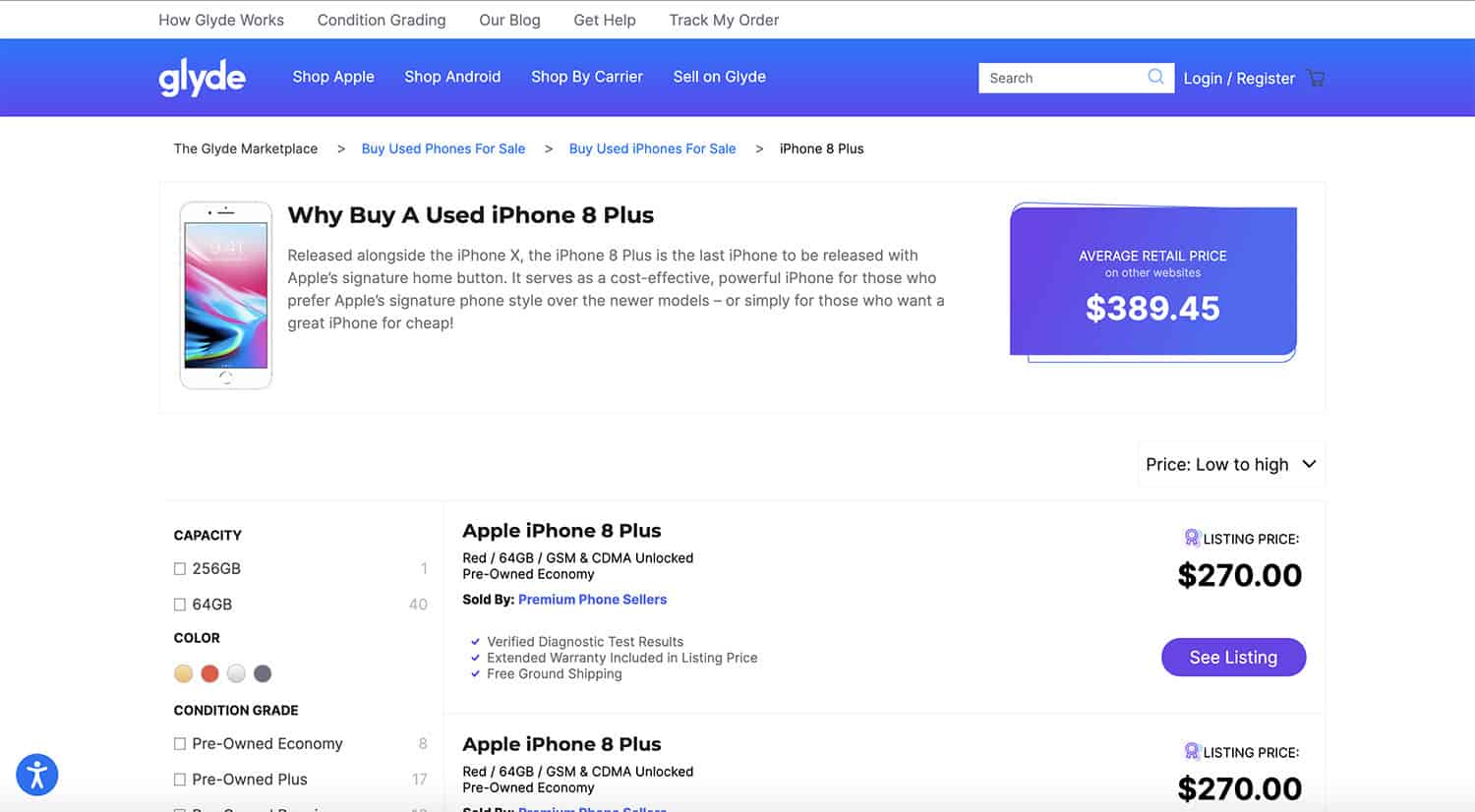1475x812 pixels.
Task: Click the iPhone 8 Plus product image
Action: pos(225,294)
